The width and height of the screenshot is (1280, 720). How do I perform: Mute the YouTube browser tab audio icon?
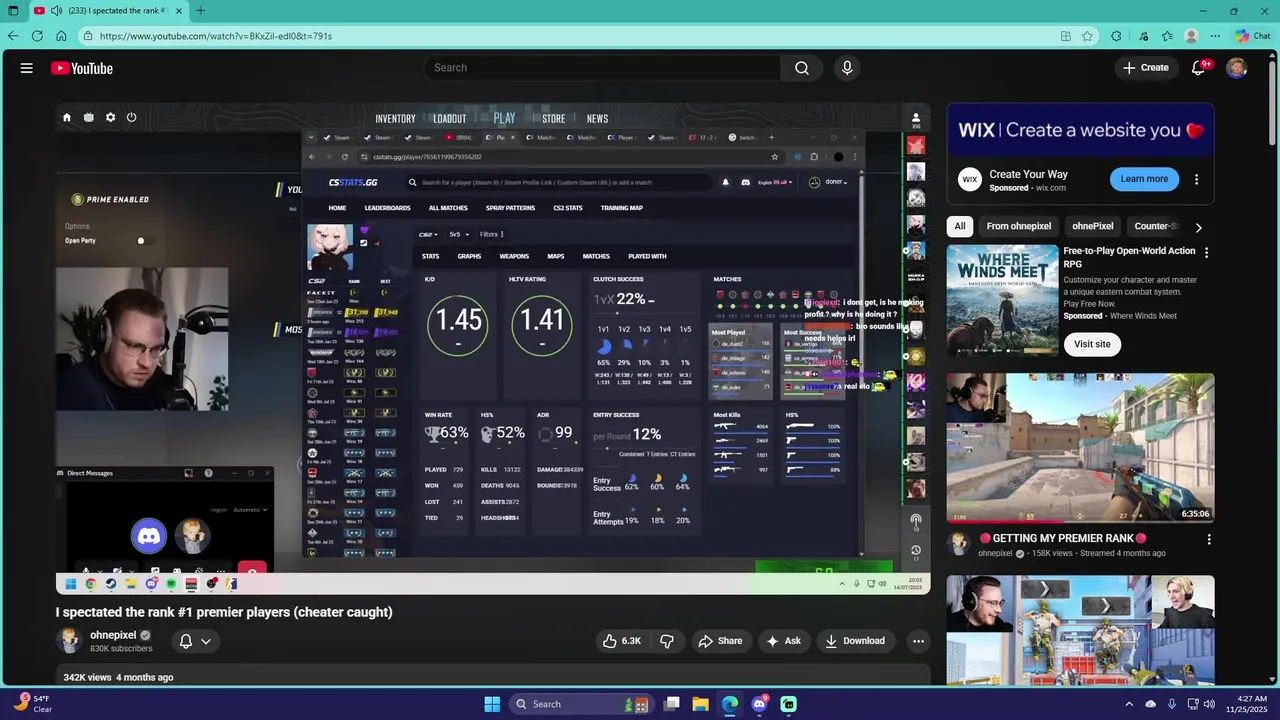[56, 11]
